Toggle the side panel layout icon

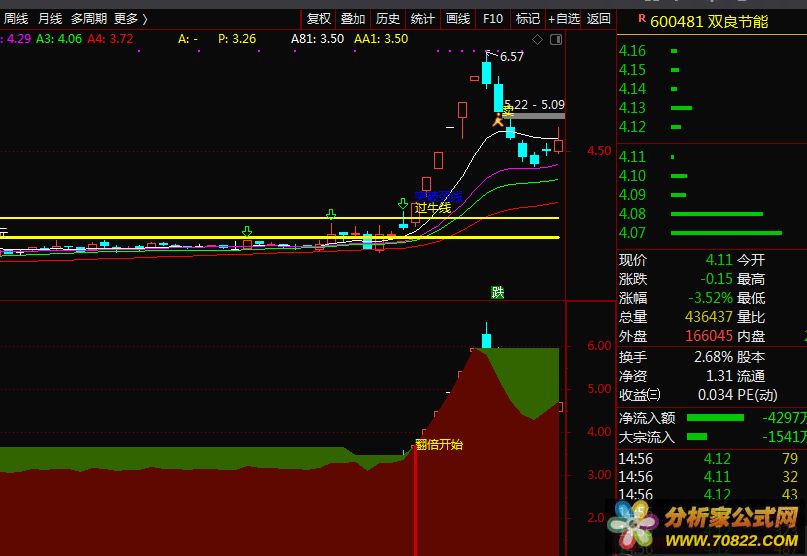pyautogui.click(x=556, y=40)
